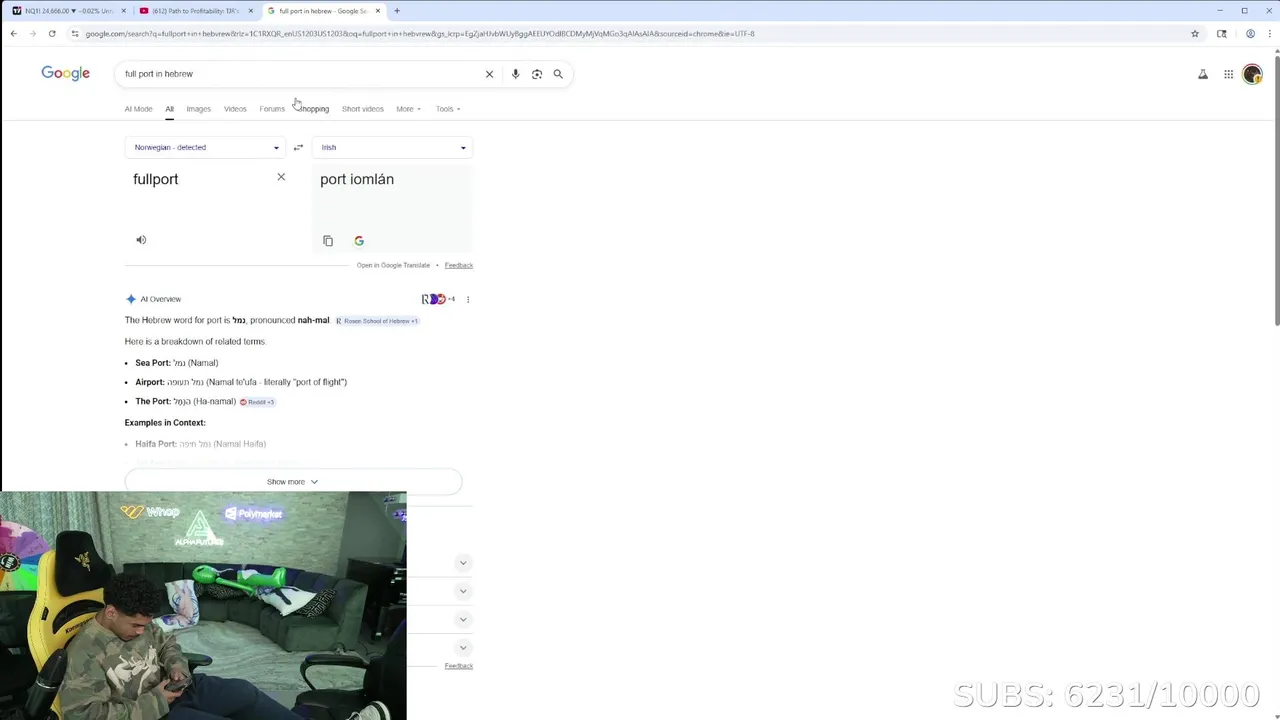1280x720 pixels.
Task: Open 'Reddit +3' source chip
Action: point(257,402)
